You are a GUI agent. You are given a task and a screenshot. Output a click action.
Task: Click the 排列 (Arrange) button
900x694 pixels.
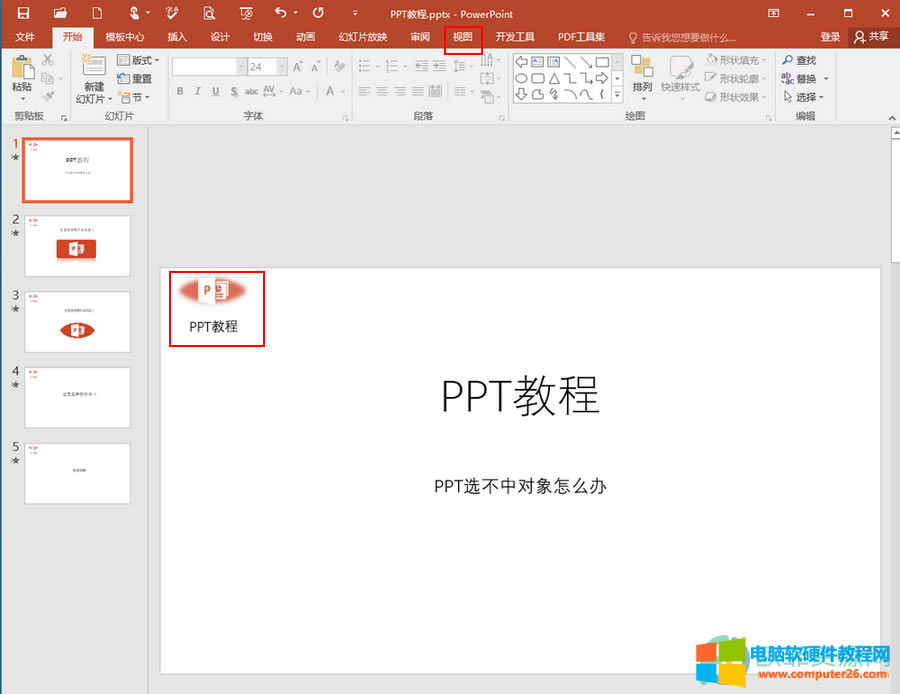[642, 85]
